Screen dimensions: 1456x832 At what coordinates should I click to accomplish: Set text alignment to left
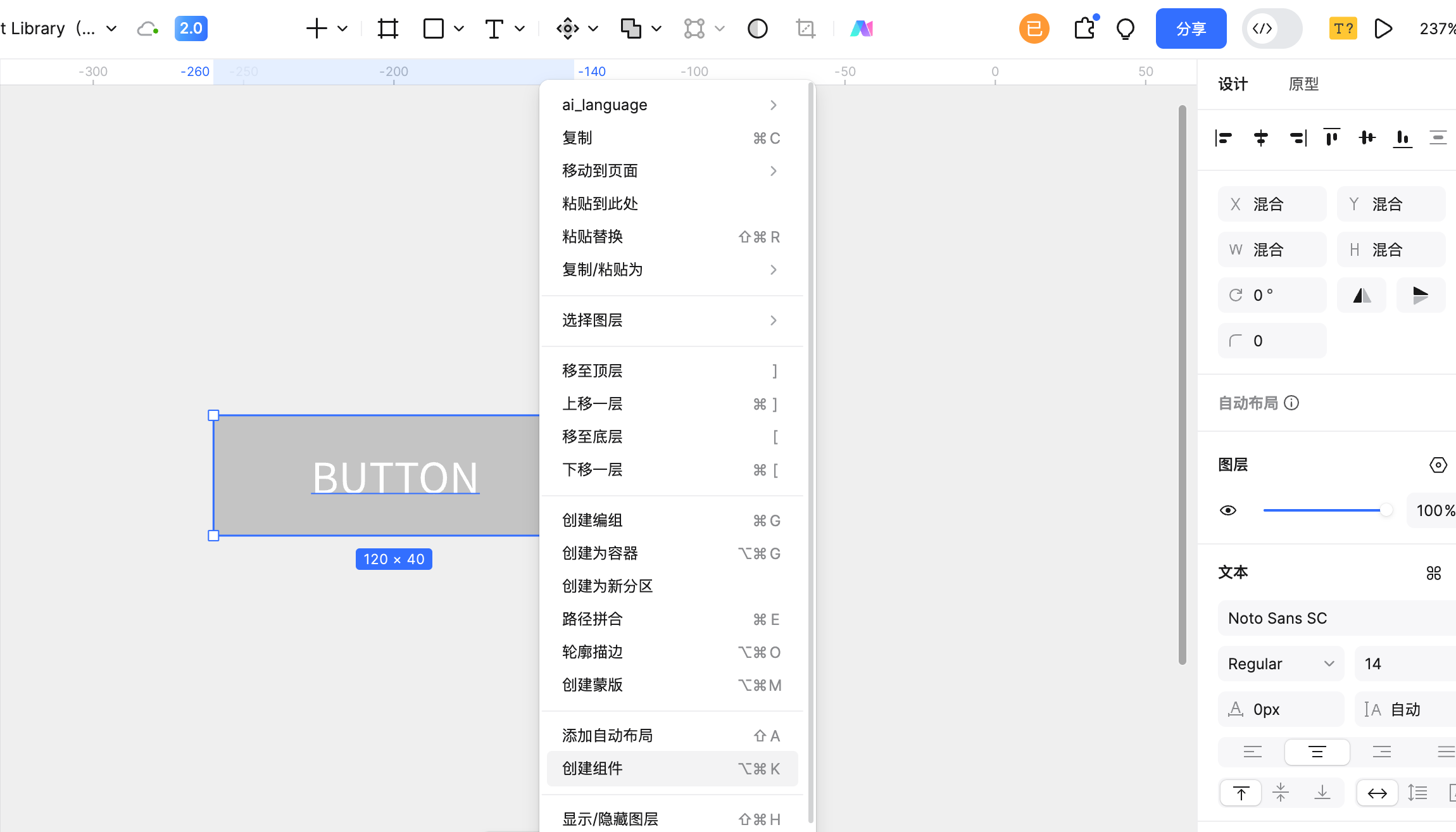(1253, 752)
